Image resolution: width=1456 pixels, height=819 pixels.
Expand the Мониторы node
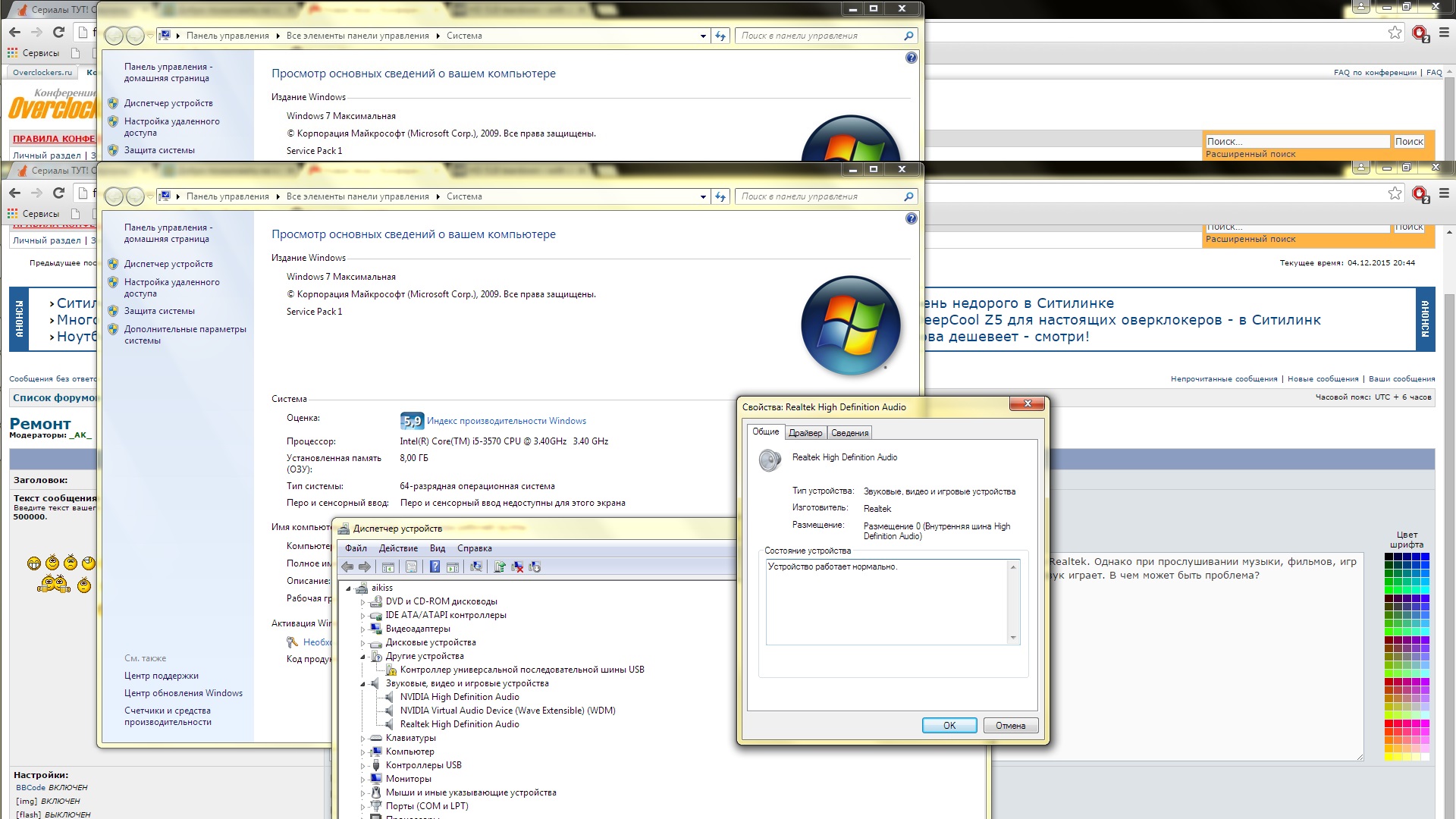click(362, 780)
